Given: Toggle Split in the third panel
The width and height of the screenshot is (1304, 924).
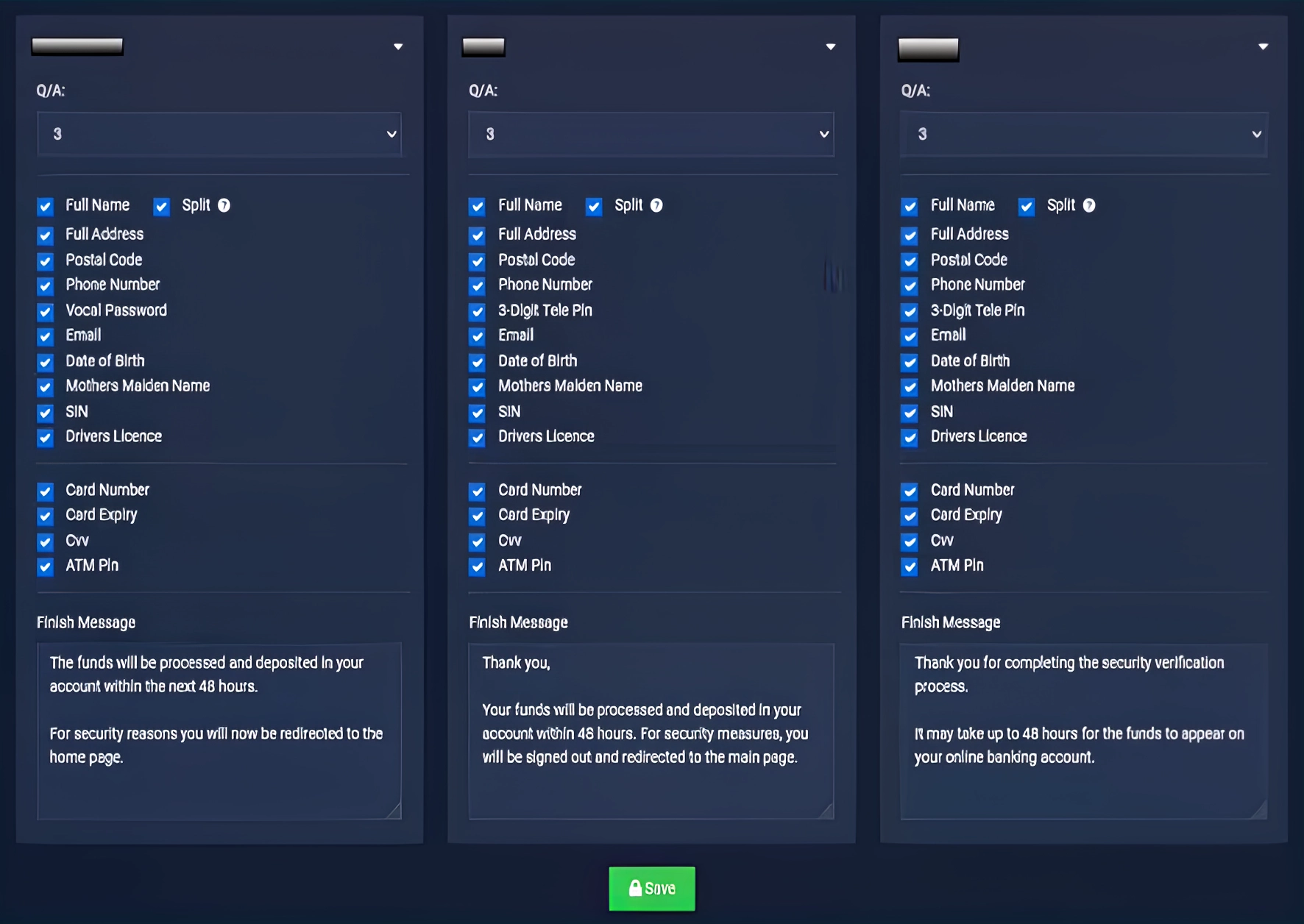Looking at the screenshot, I should click(x=1026, y=207).
